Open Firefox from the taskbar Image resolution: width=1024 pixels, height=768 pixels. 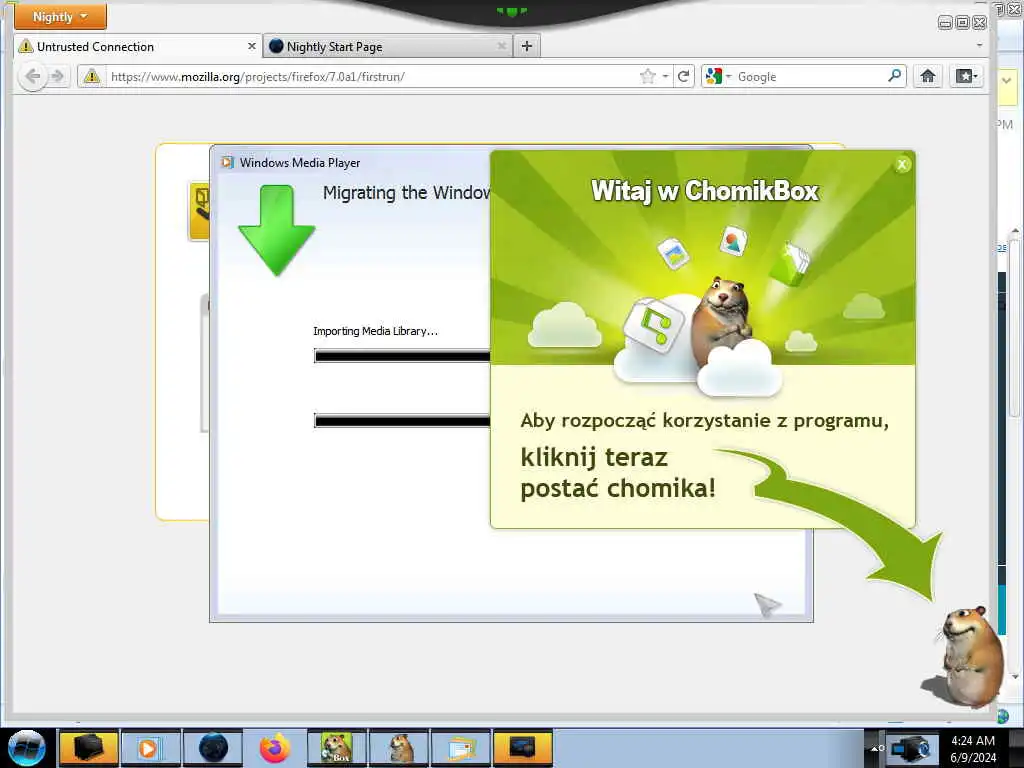[275, 748]
